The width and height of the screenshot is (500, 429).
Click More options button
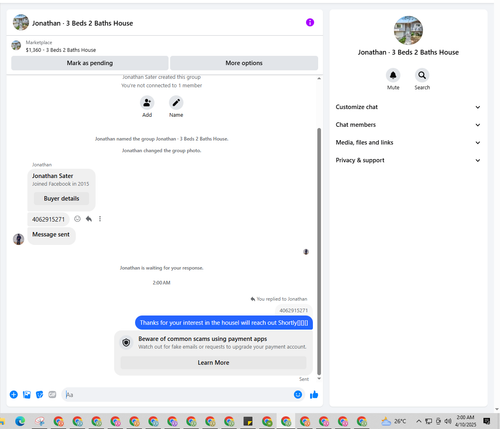[244, 63]
